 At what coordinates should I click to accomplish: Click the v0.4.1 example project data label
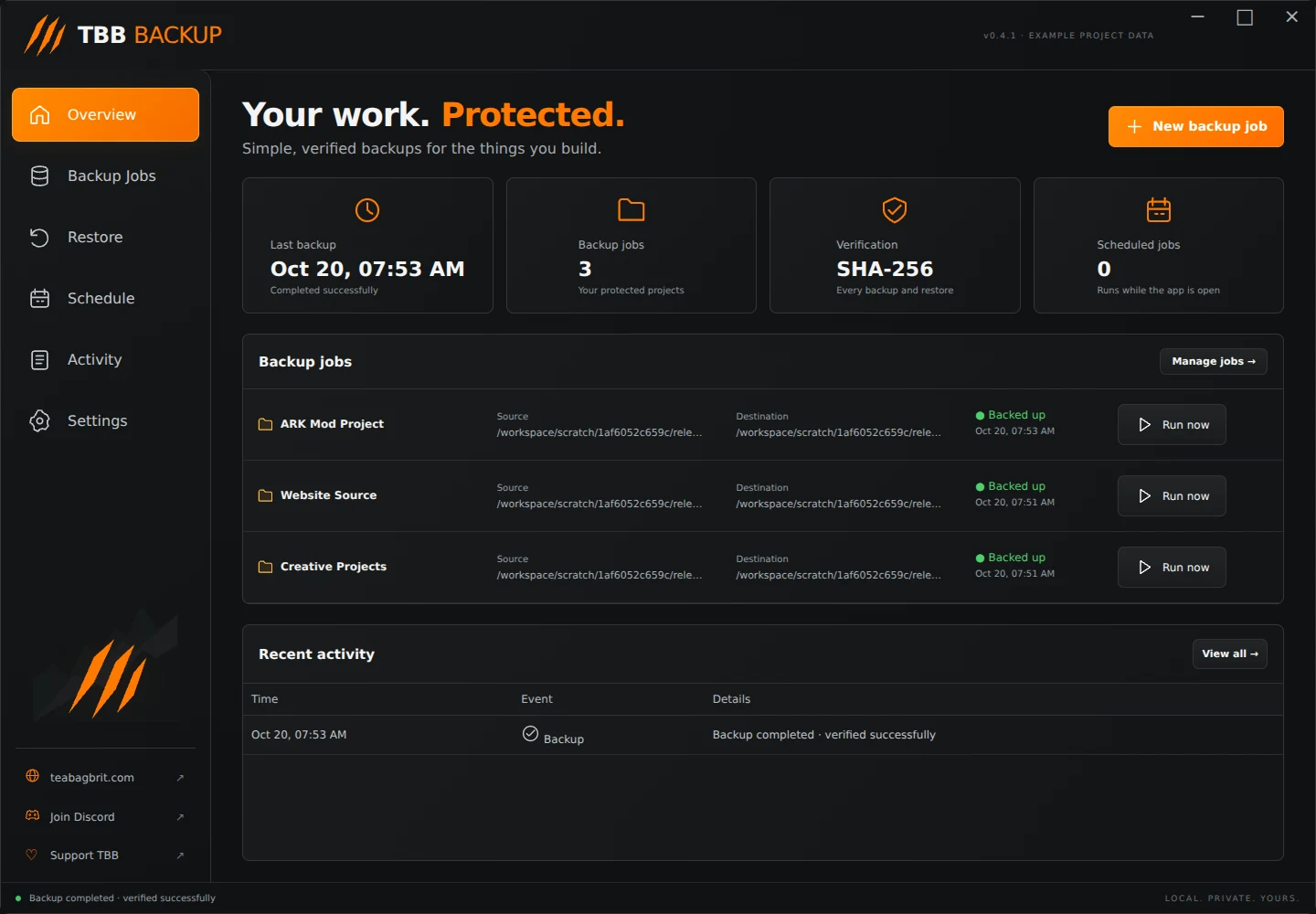[x=1068, y=36]
